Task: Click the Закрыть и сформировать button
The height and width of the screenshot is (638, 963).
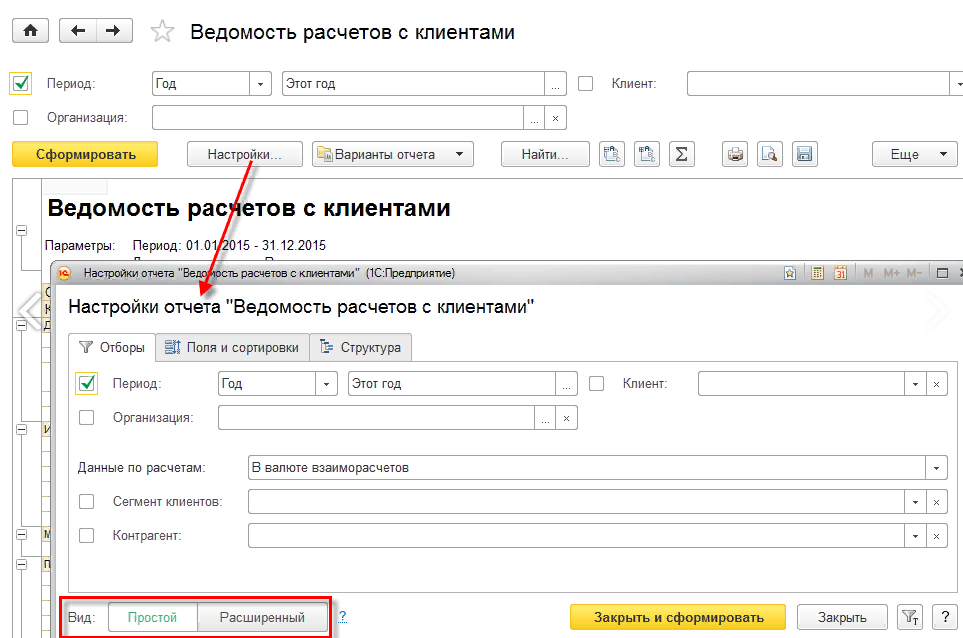Action: click(x=677, y=617)
